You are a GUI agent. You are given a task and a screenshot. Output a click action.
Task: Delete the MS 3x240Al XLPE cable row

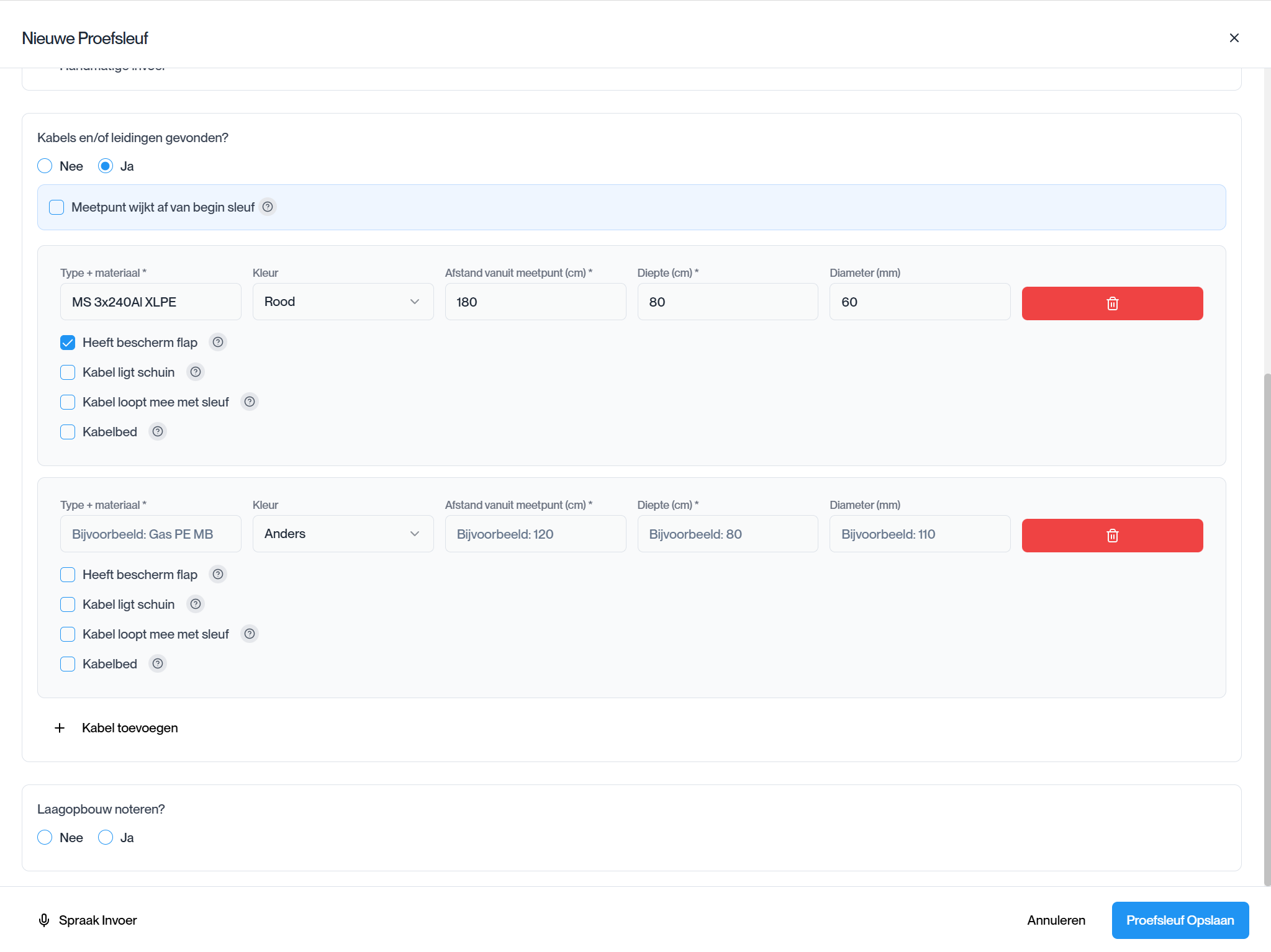pos(1111,303)
